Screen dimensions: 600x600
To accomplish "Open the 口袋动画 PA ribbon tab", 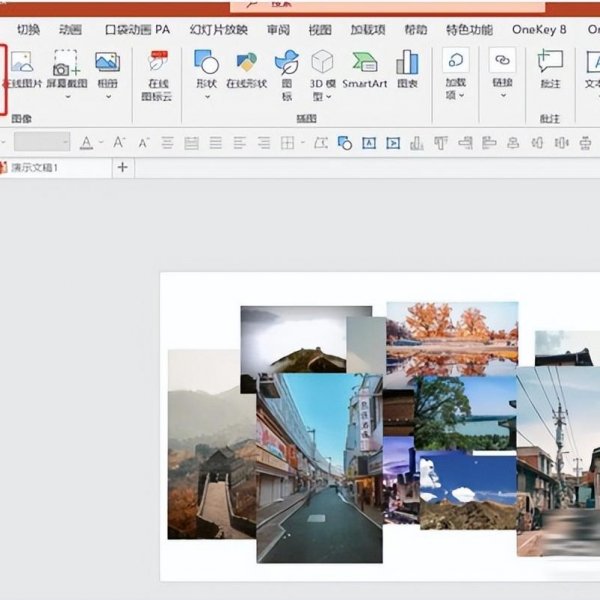I will [x=137, y=29].
